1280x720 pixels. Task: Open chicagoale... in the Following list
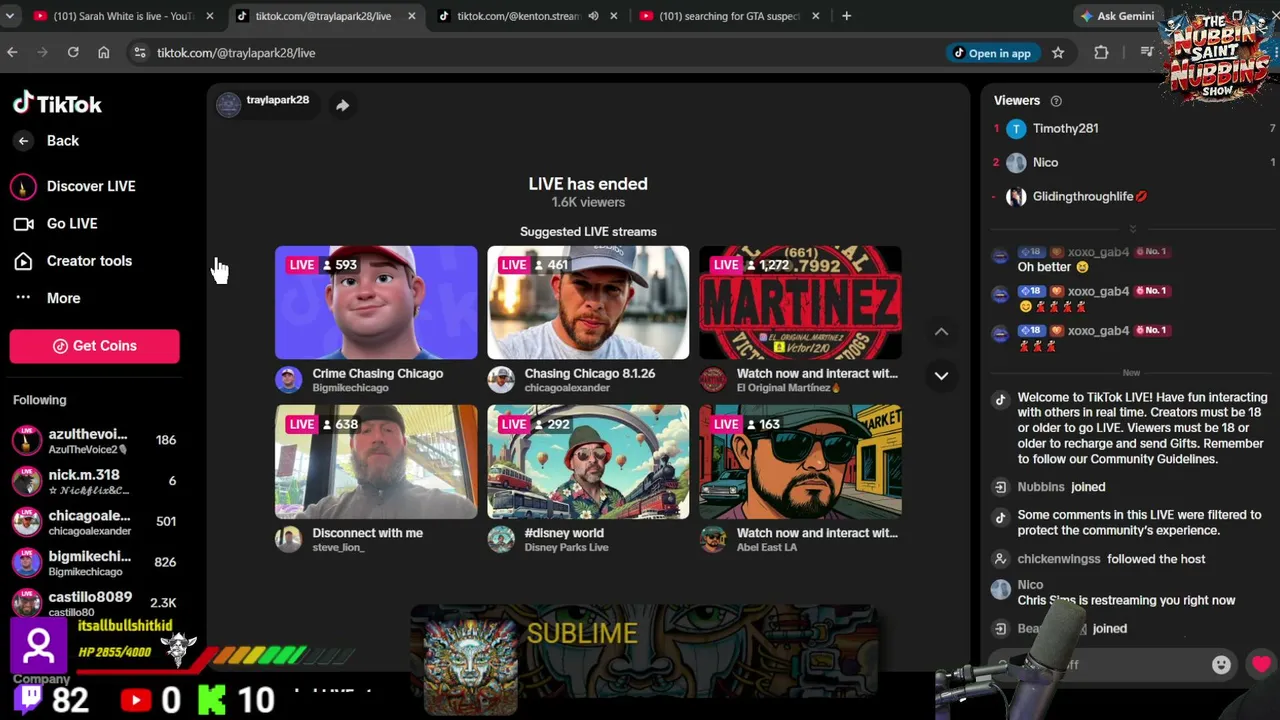[x=95, y=521]
